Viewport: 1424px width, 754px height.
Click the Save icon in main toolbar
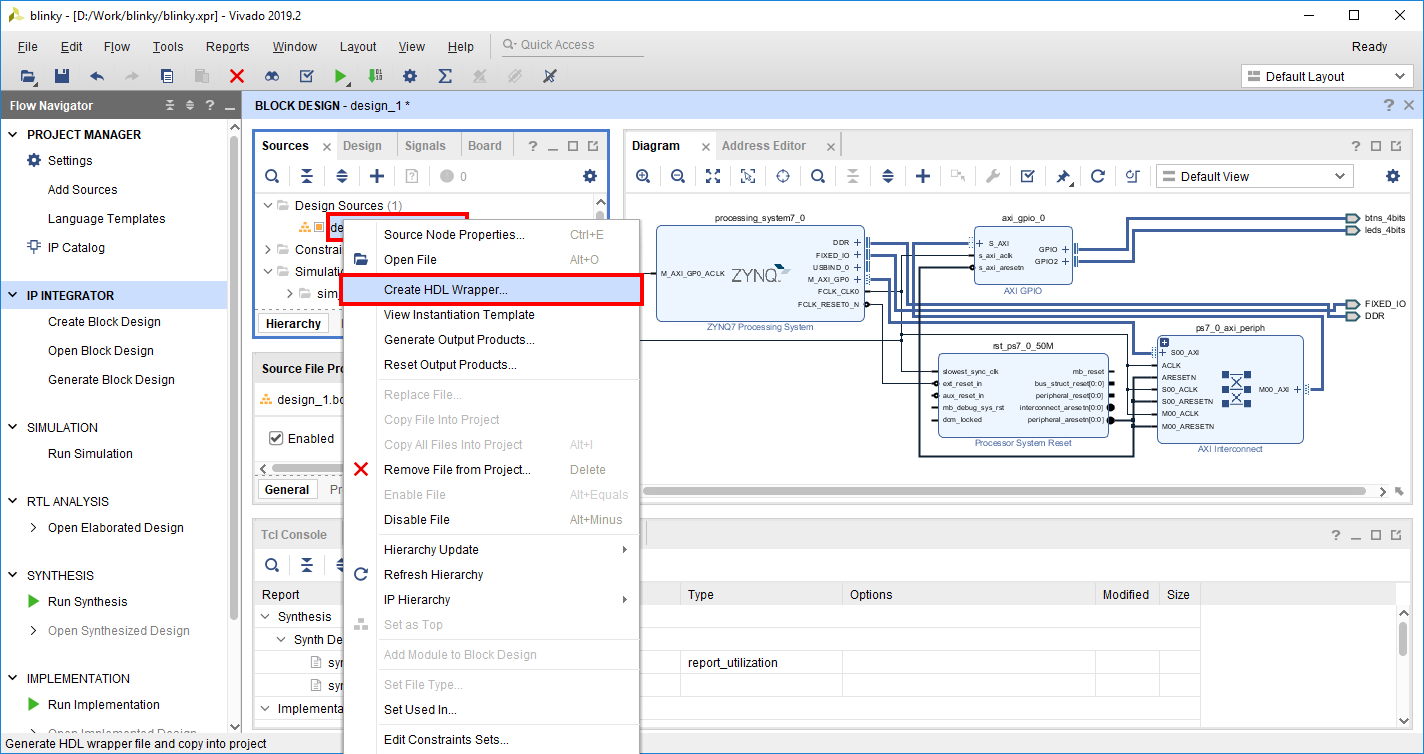(62, 76)
